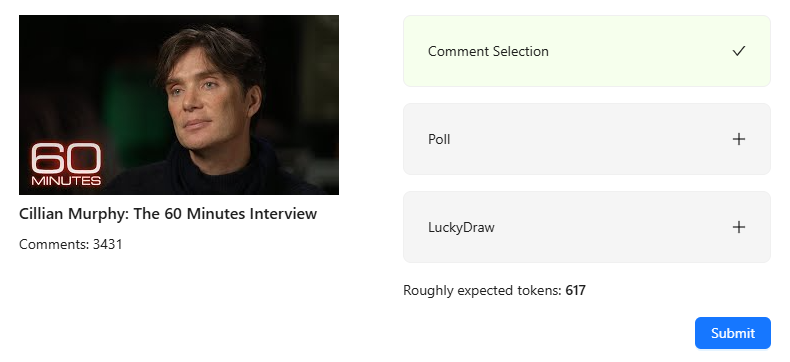This screenshot has width=790, height=362.
Task: Submit the selected options
Action: [x=733, y=333]
